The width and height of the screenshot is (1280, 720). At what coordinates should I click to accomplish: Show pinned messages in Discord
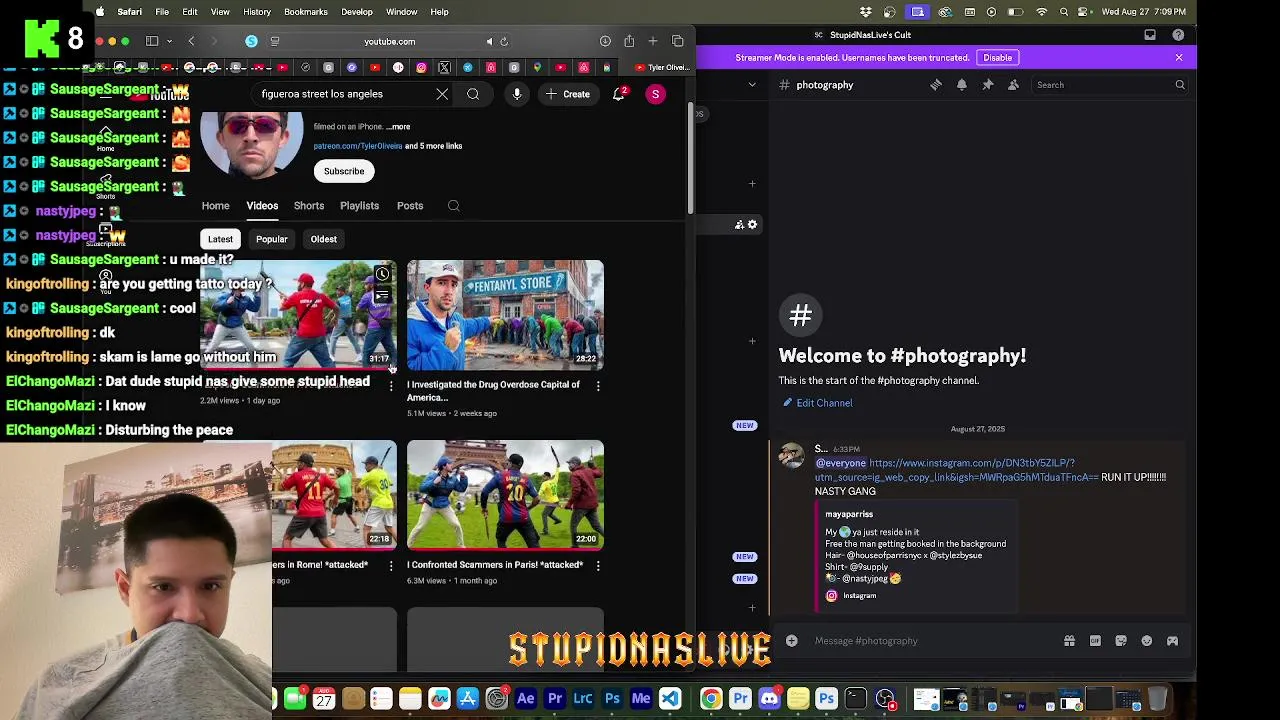pos(988,85)
